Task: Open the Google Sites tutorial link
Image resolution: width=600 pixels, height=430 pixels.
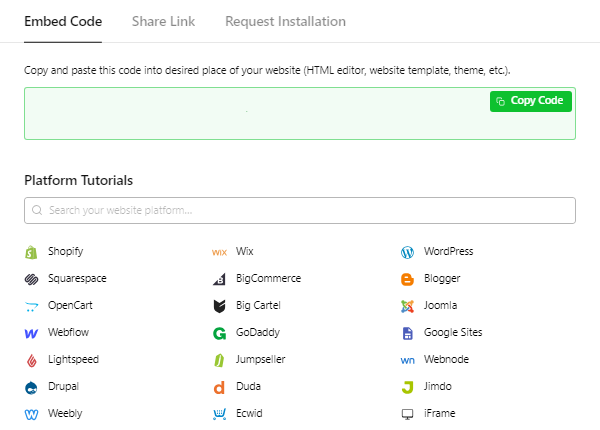Action: 452,333
